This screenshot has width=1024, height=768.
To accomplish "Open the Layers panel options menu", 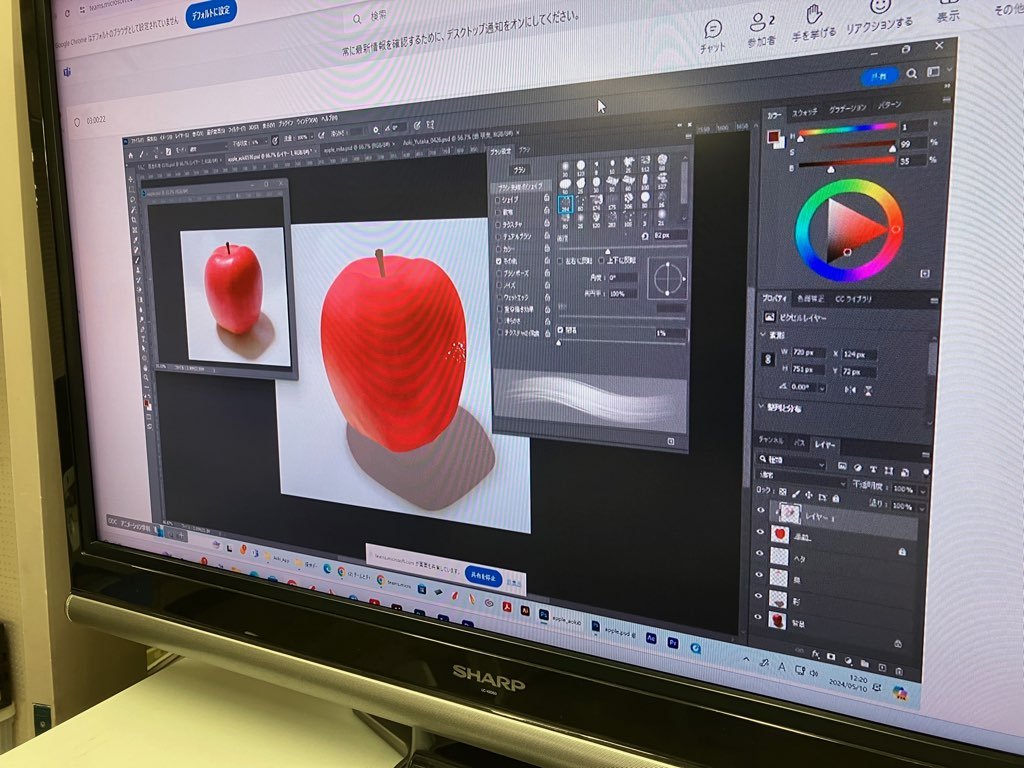I will 925,455.
